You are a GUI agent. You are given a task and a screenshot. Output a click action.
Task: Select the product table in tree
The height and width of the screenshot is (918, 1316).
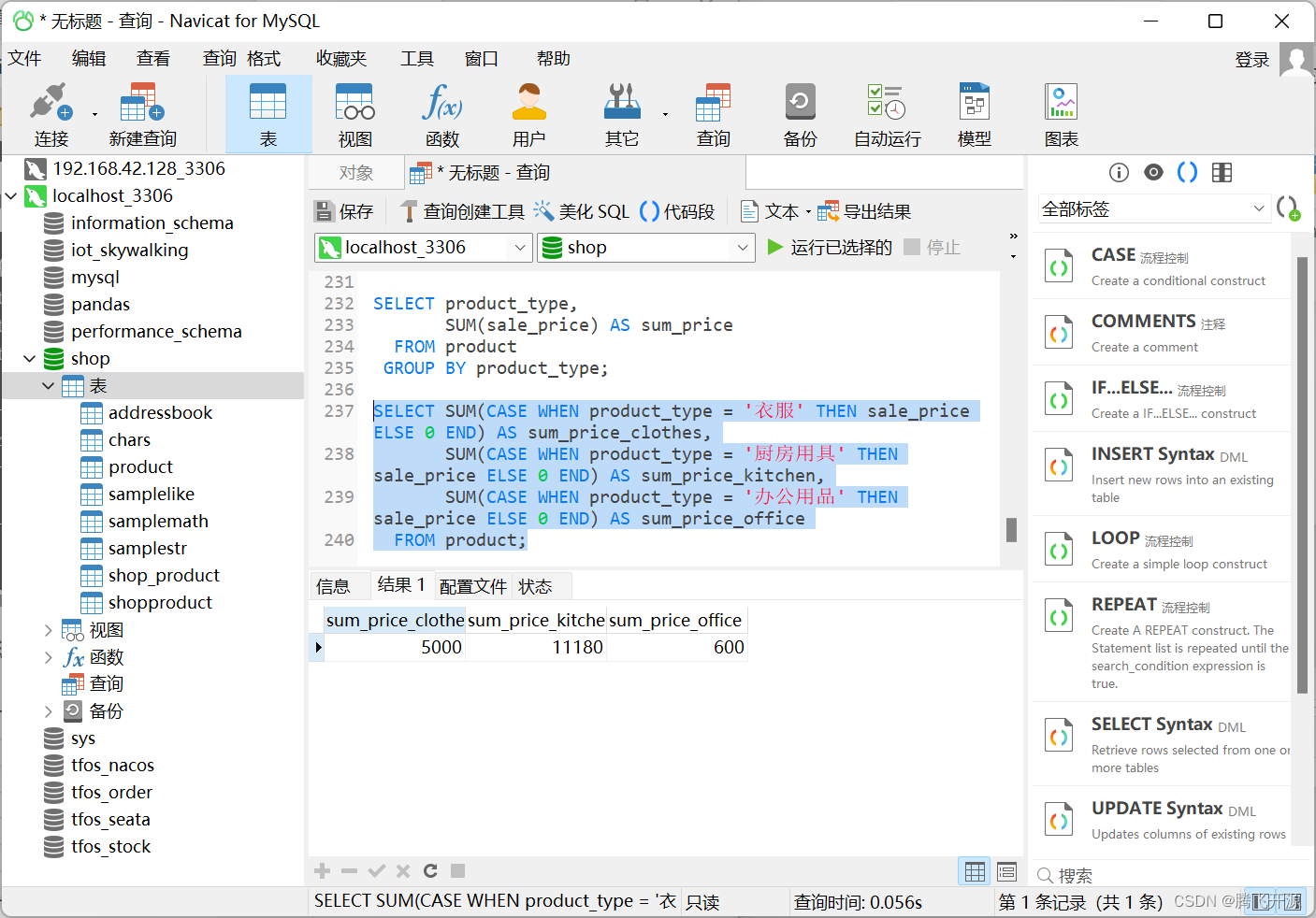click(x=140, y=467)
